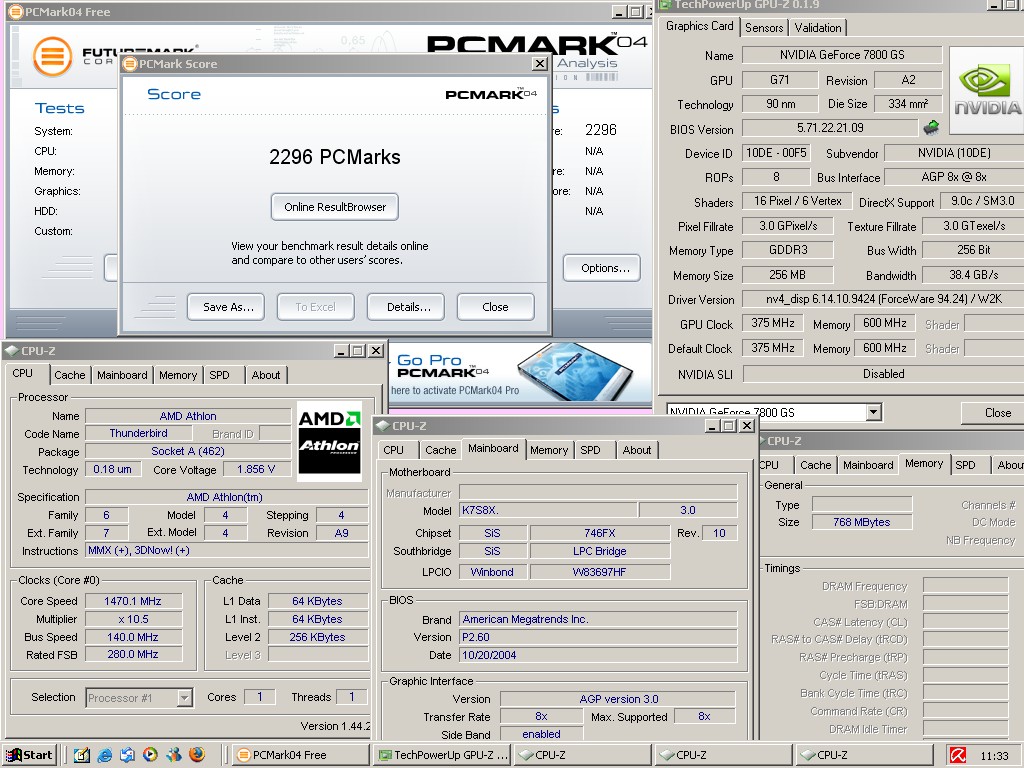Click the AMD Athlon logo in CPU-Z
1024x768 pixels.
click(329, 441)
